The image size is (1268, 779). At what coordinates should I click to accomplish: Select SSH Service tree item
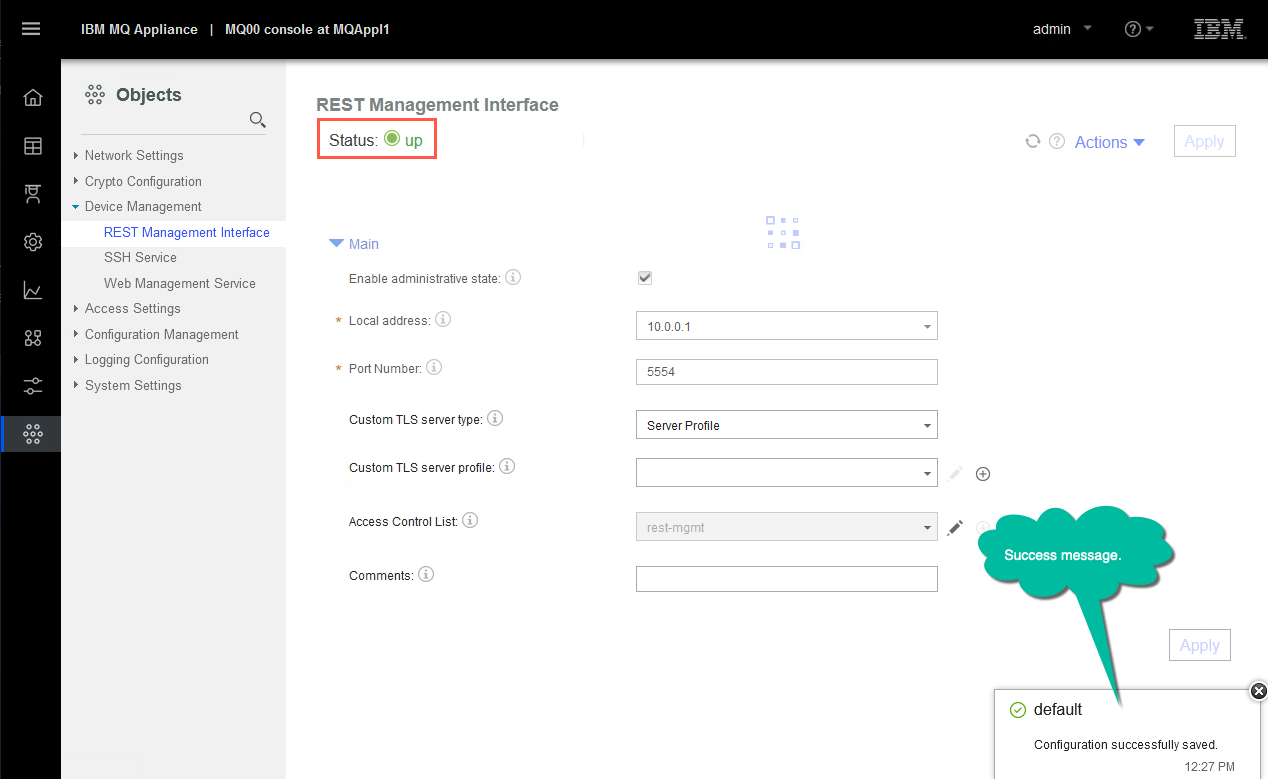point(140,257)
